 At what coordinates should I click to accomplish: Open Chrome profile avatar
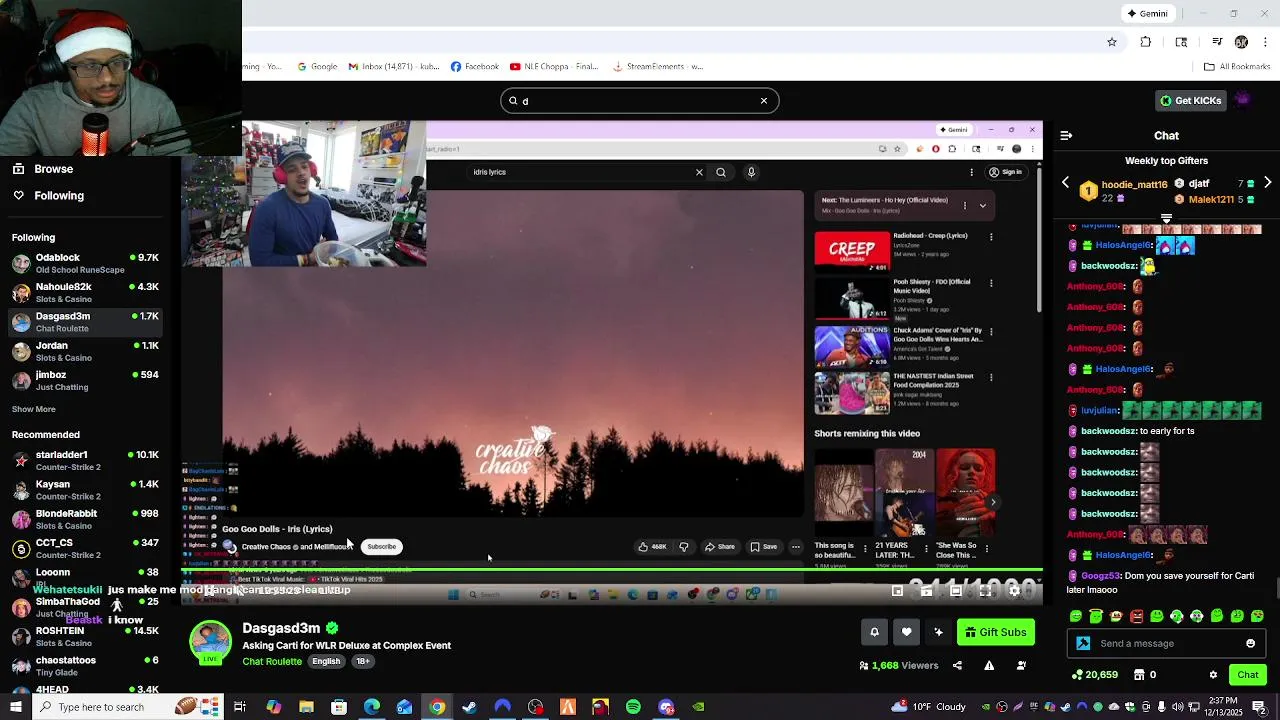click(x=1241, y=42)
